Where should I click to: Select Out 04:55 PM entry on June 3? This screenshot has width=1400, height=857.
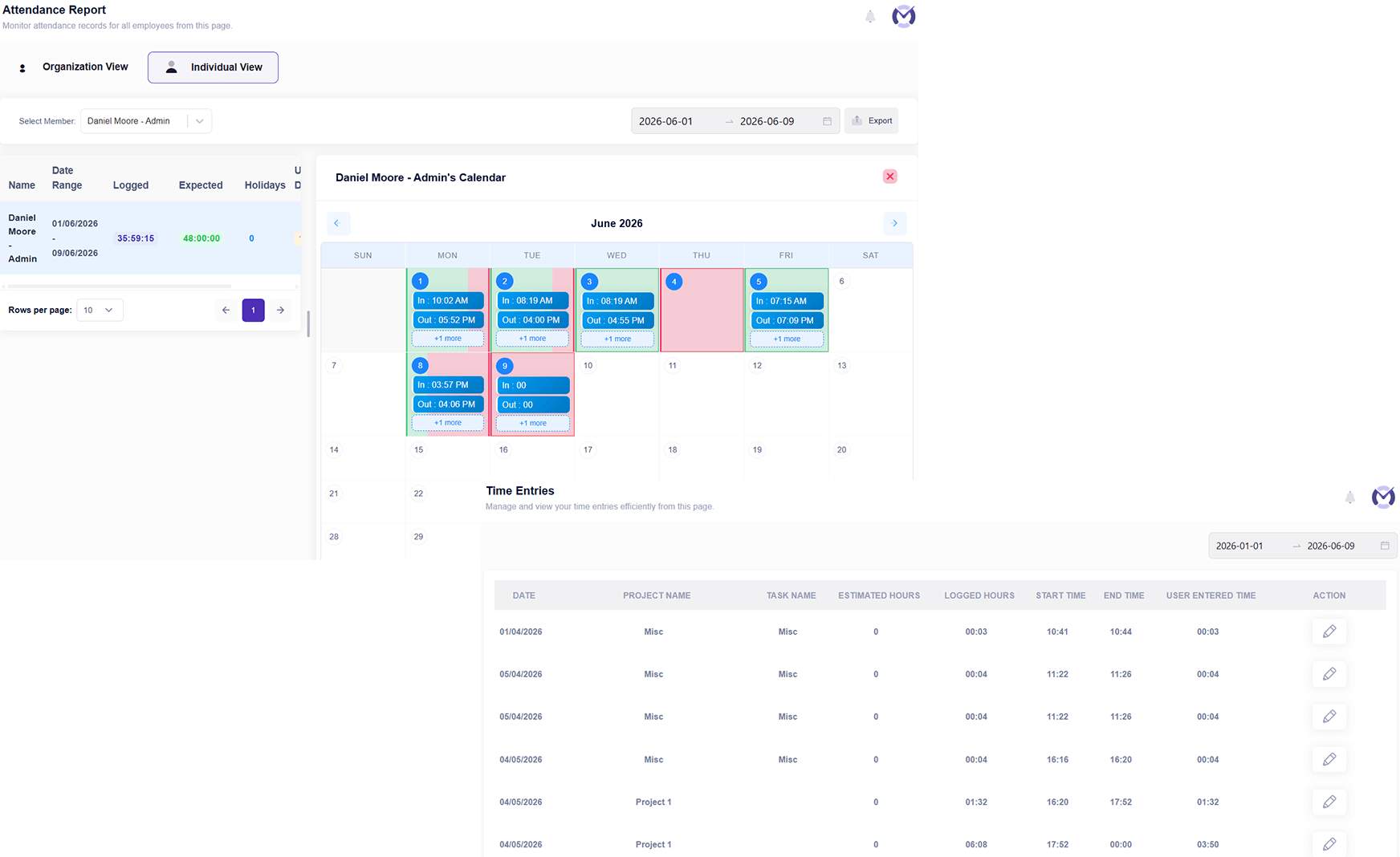pyautogui.click(x=617, y=320)
